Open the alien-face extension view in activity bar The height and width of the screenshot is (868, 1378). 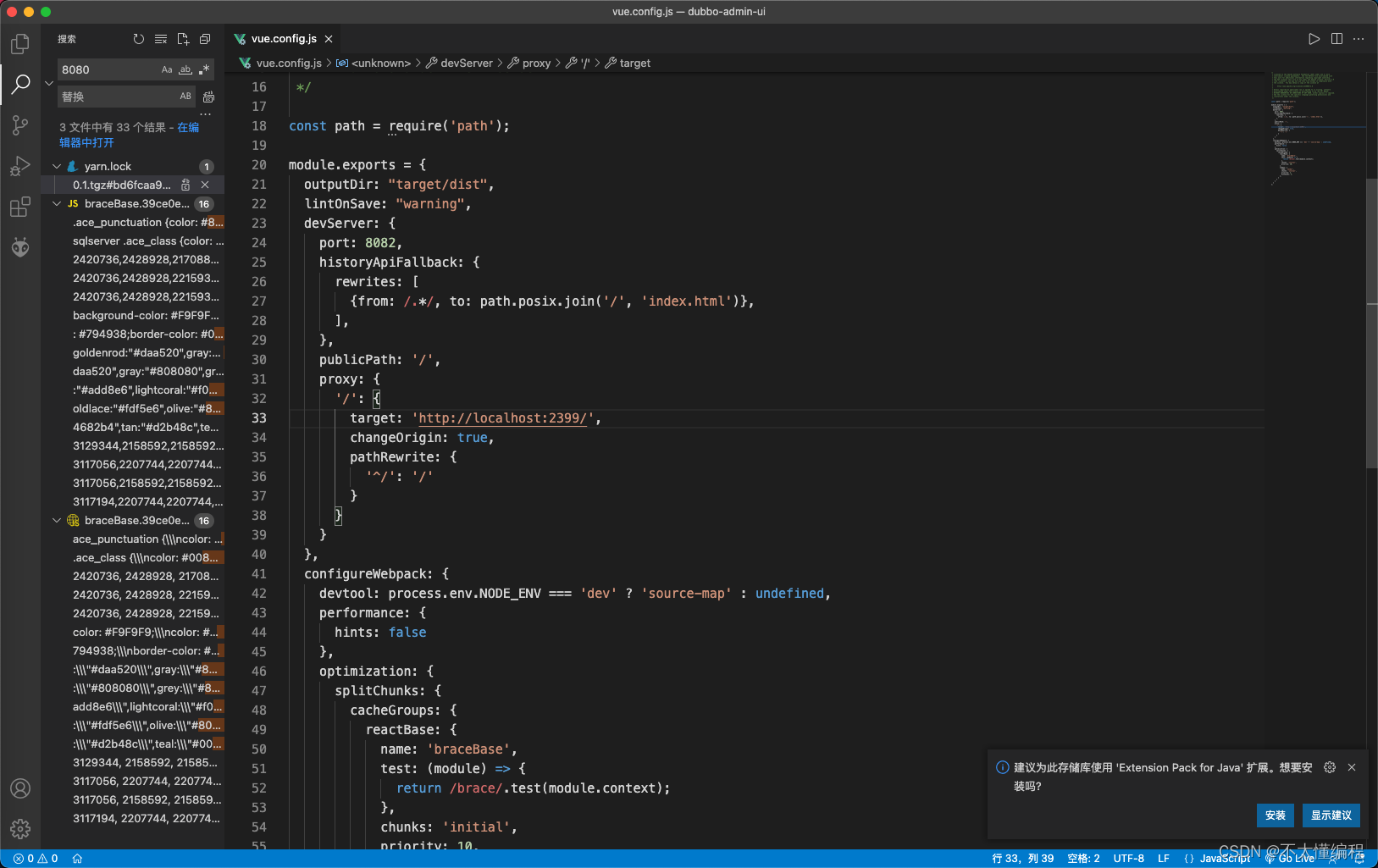[x=20, y=247]
